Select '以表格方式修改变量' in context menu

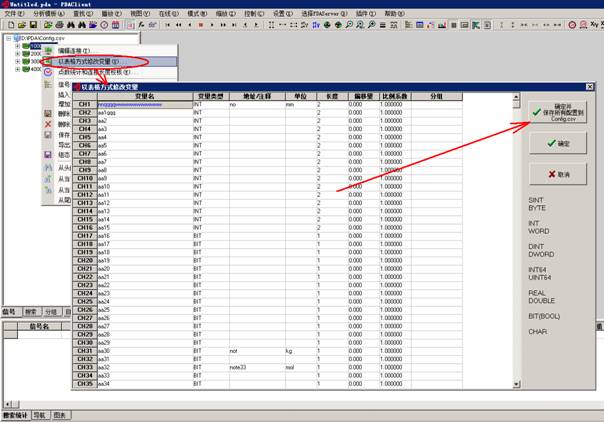pyautogui.click(x=87, y=61)
